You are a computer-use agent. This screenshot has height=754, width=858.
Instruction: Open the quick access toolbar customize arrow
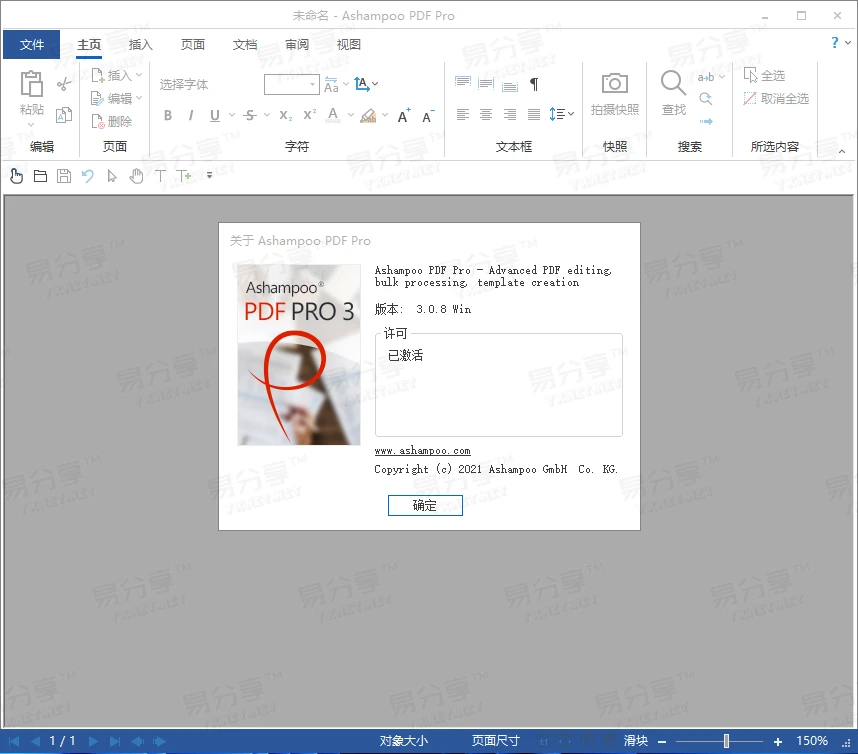coord(209,176)
